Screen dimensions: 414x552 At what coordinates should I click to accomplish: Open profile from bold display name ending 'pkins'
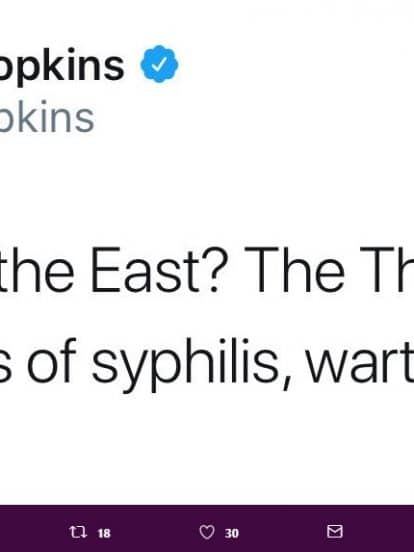62,67
